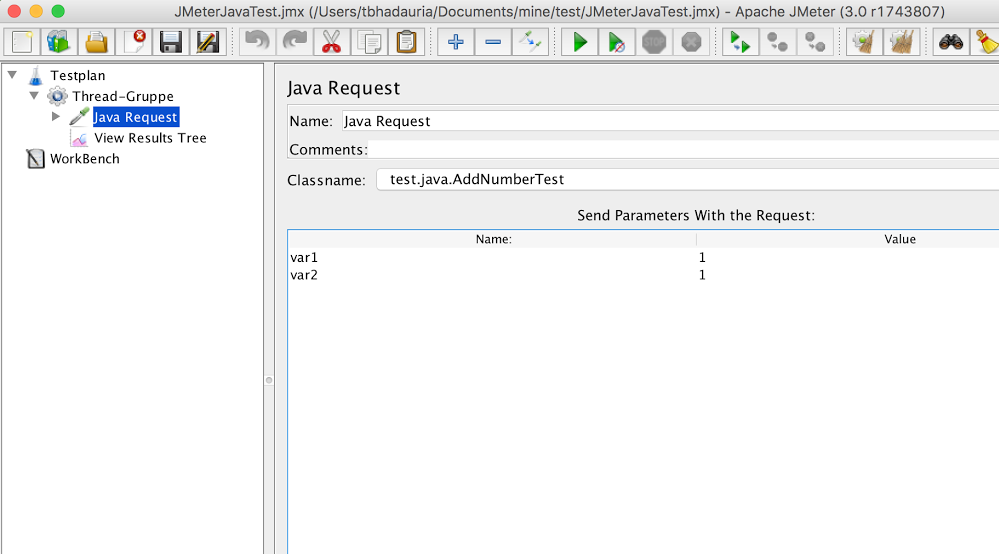This screenshot has height=554, width=999.
Task: Select WorkBench in the tree
Action: pyautogui.click(x=85, y=159)
